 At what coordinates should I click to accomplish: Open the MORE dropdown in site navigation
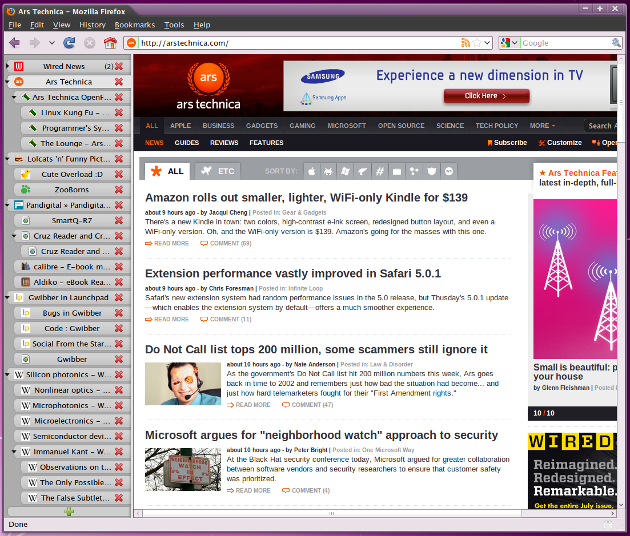tap(542, 126)
